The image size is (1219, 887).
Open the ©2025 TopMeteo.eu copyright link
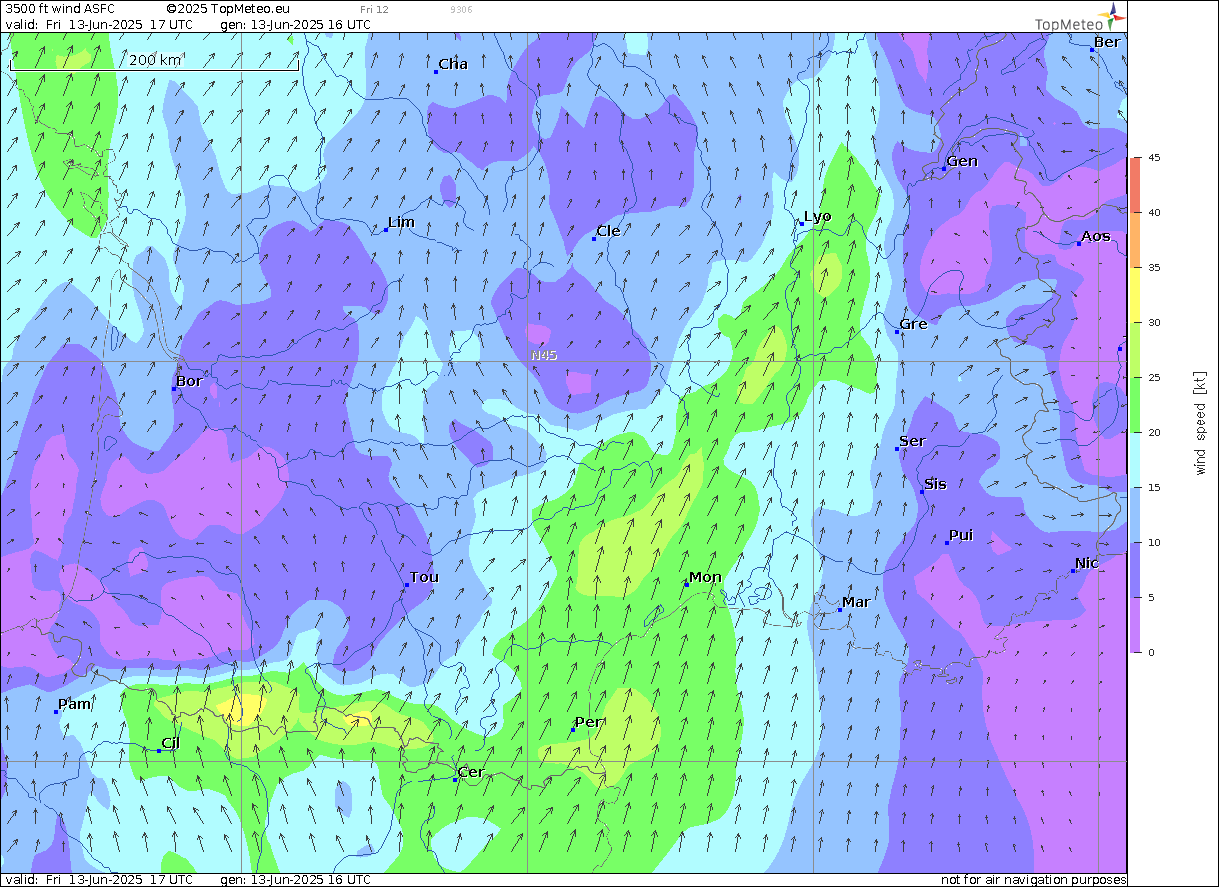coord(228,9)
